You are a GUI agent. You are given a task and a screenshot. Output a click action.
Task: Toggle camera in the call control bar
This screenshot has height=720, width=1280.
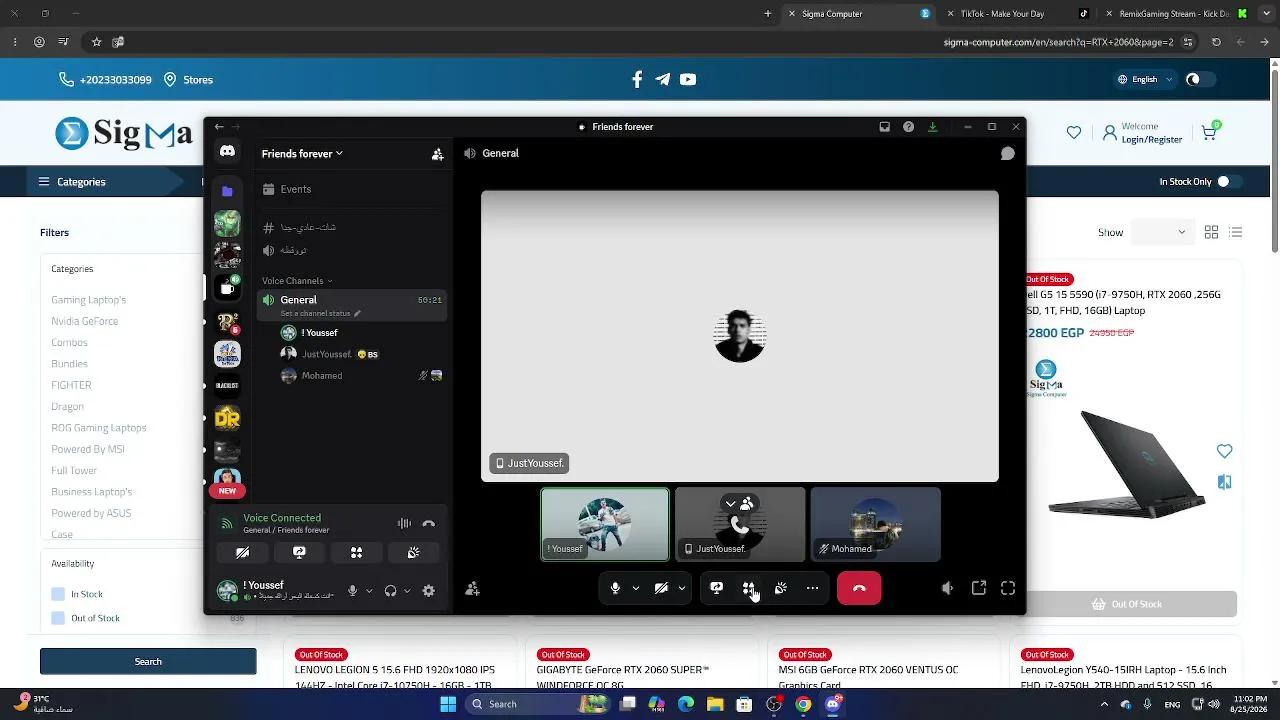[661, 588]
